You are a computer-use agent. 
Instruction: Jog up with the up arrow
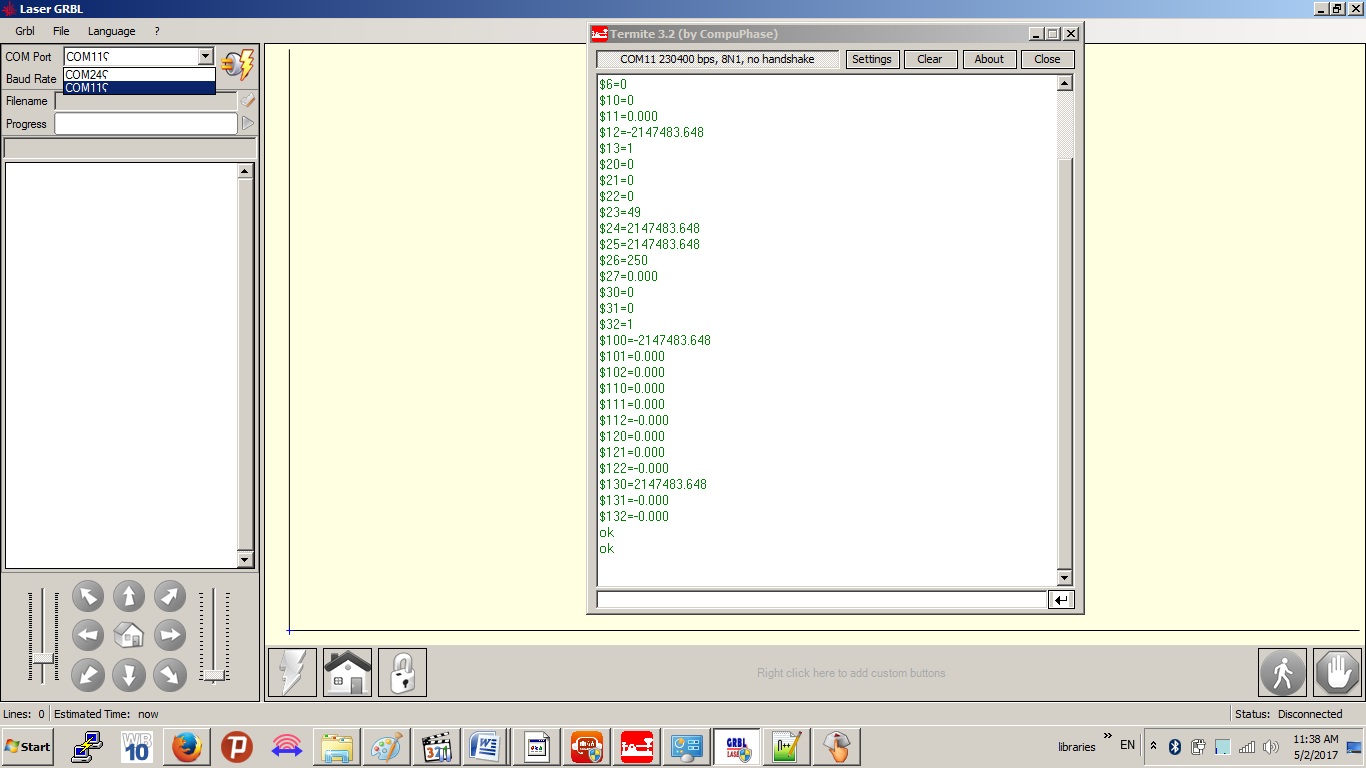[x=129, y=596]
